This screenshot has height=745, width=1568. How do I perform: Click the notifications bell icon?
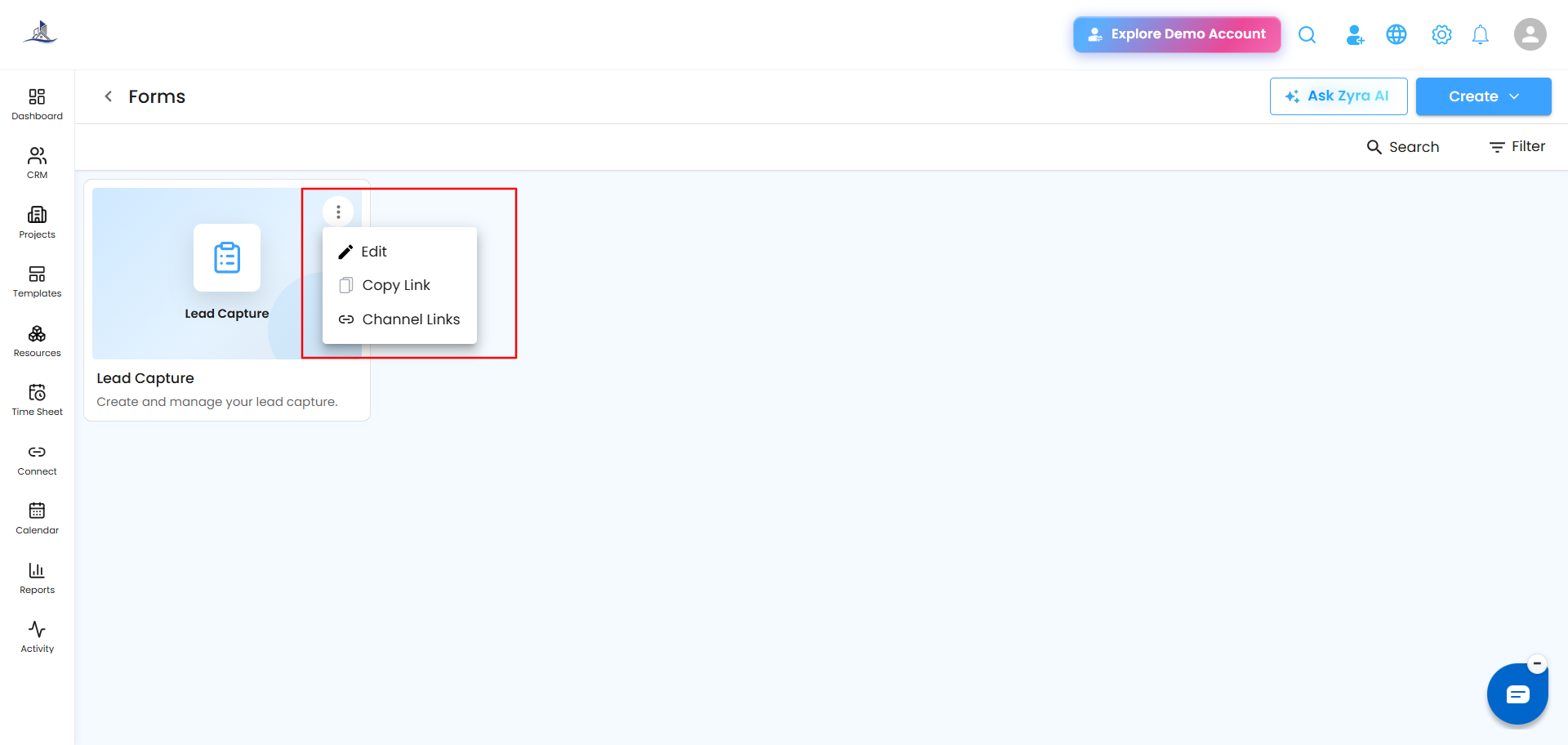[1481, 34]
